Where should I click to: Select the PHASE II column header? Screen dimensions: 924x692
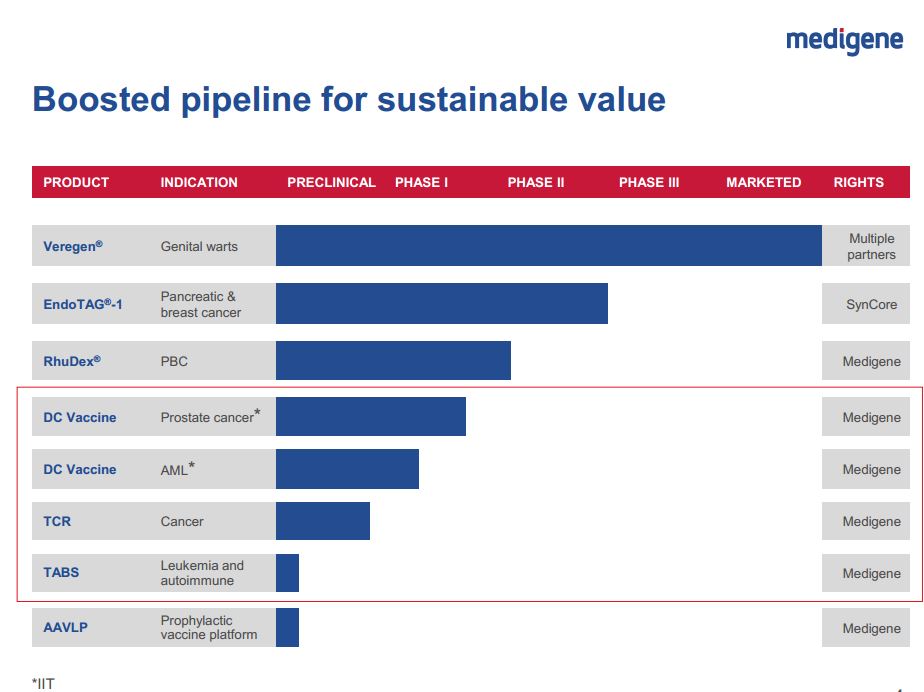(535, 182)
